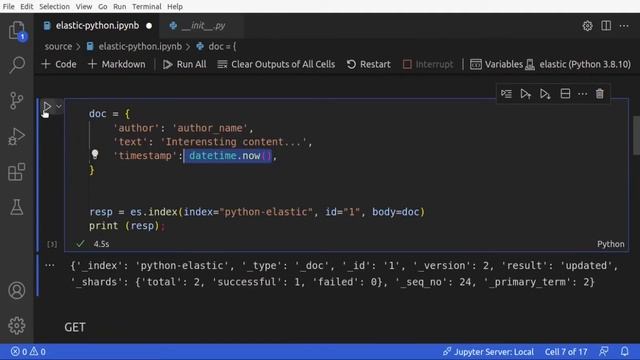Viewport: 640px width, 360px height.
Task: Clear Outputs of All Cells
Action: (x=276, y=64)
